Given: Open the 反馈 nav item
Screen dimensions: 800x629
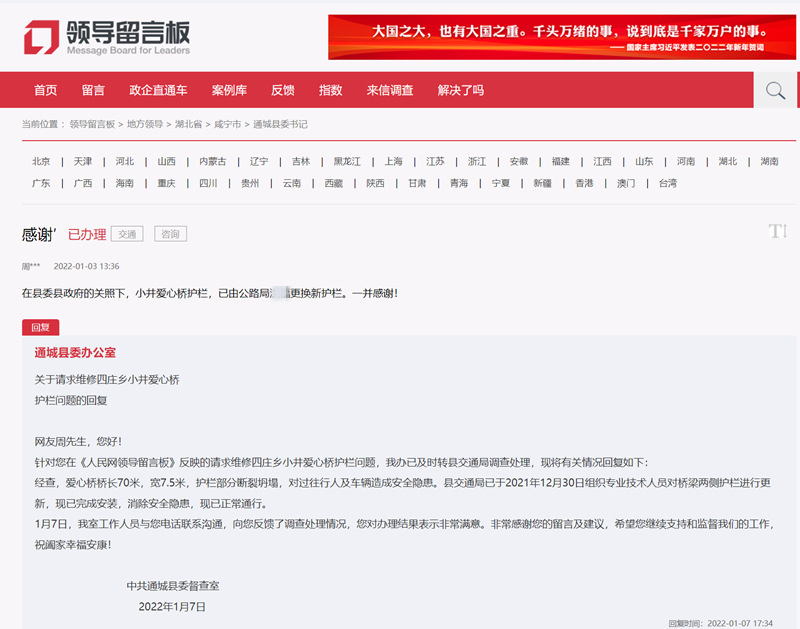Looking at the screenshot, I should tap(283, 90).
